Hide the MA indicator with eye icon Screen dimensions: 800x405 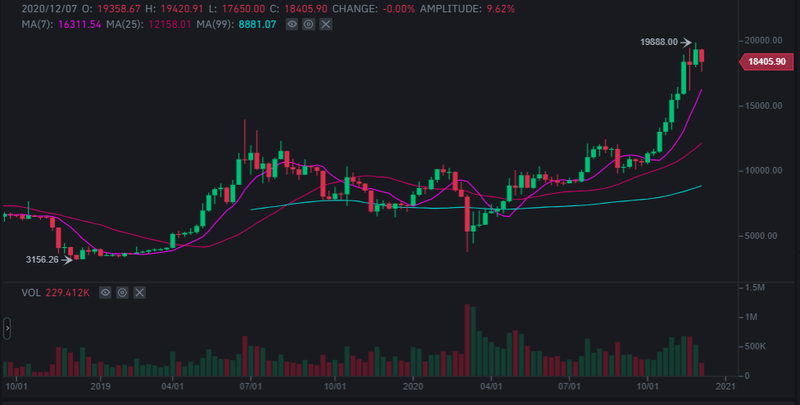[290, 21]
